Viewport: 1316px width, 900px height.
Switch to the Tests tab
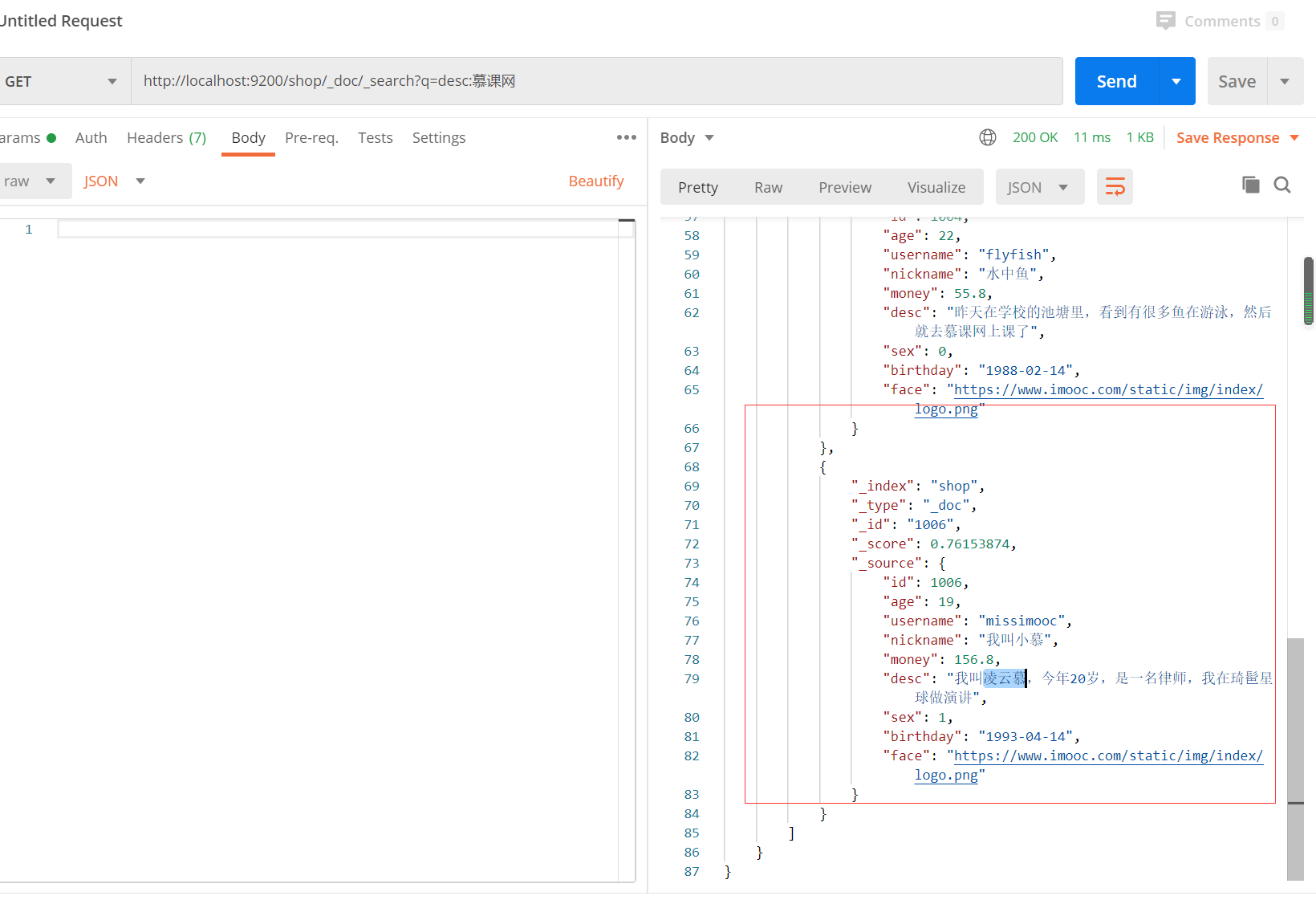(376, 137)
